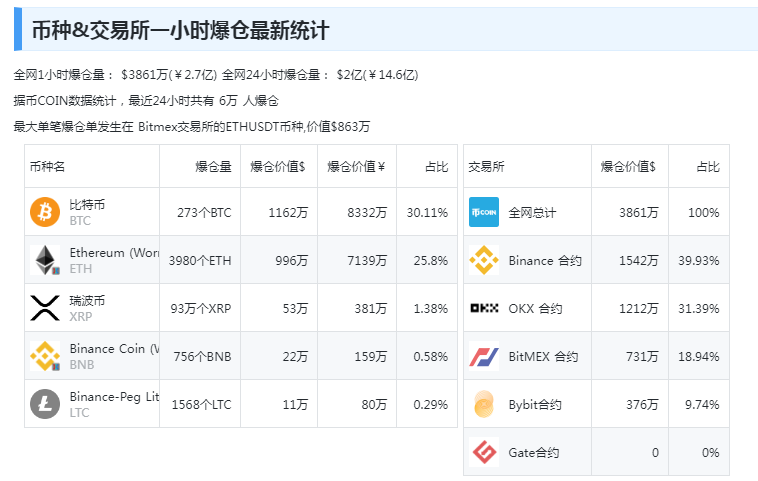Screen dimensions: 758x481
Task: Click the coin table 占比 column header
Action: pos(436,167)
